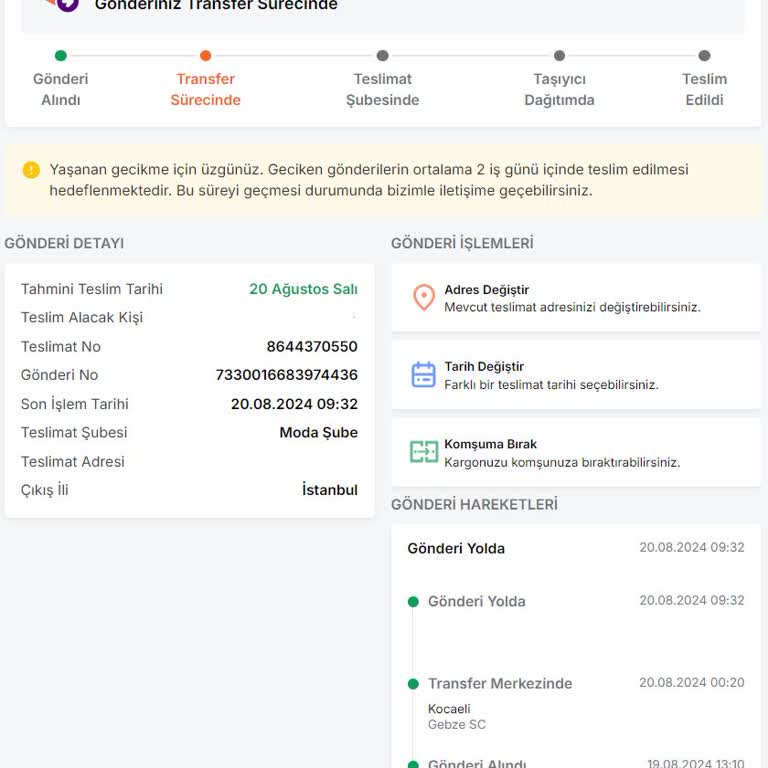
Task: Click the green Gönderi Alındı progress dot
Action: (x=61, y=56)
